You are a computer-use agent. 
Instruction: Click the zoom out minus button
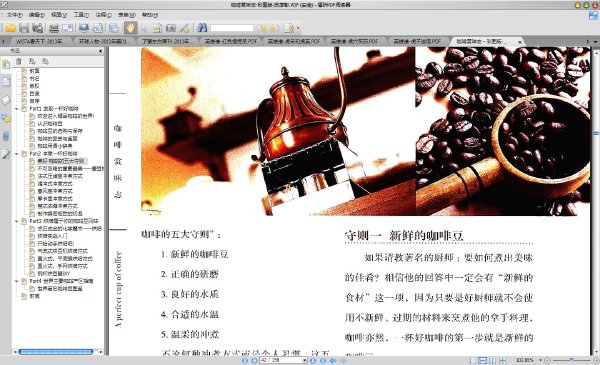pos(548,360)
